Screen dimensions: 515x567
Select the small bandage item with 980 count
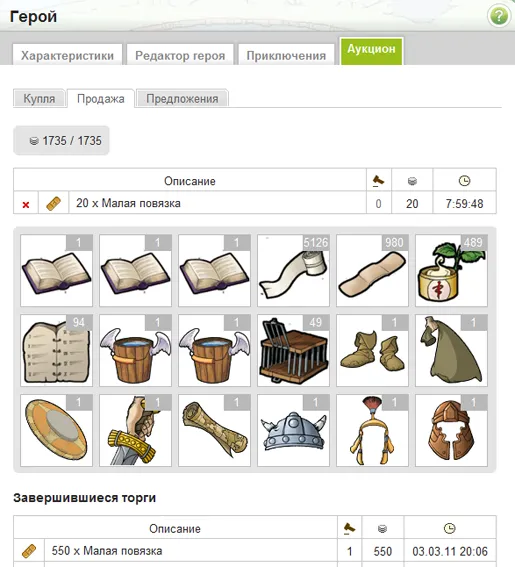[x=373, y=270]
